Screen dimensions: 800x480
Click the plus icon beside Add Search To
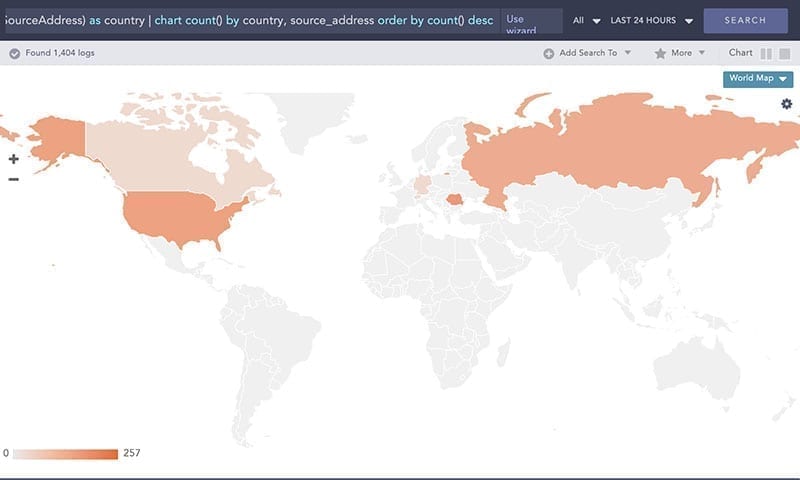(x=548, y=53)
